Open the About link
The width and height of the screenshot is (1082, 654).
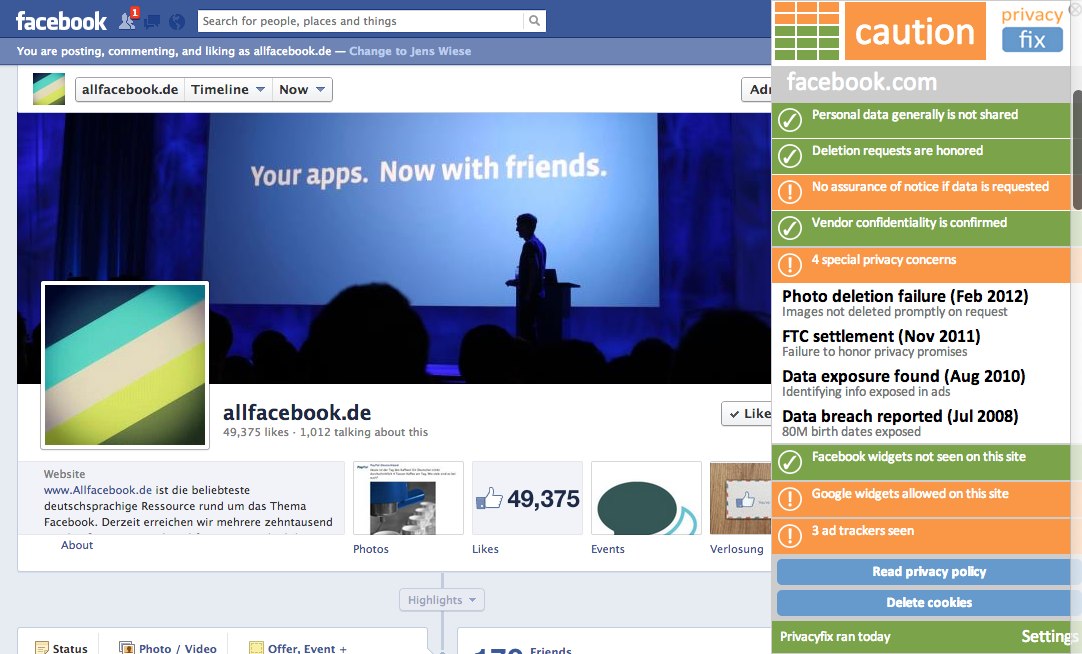(x=77, y=545)
